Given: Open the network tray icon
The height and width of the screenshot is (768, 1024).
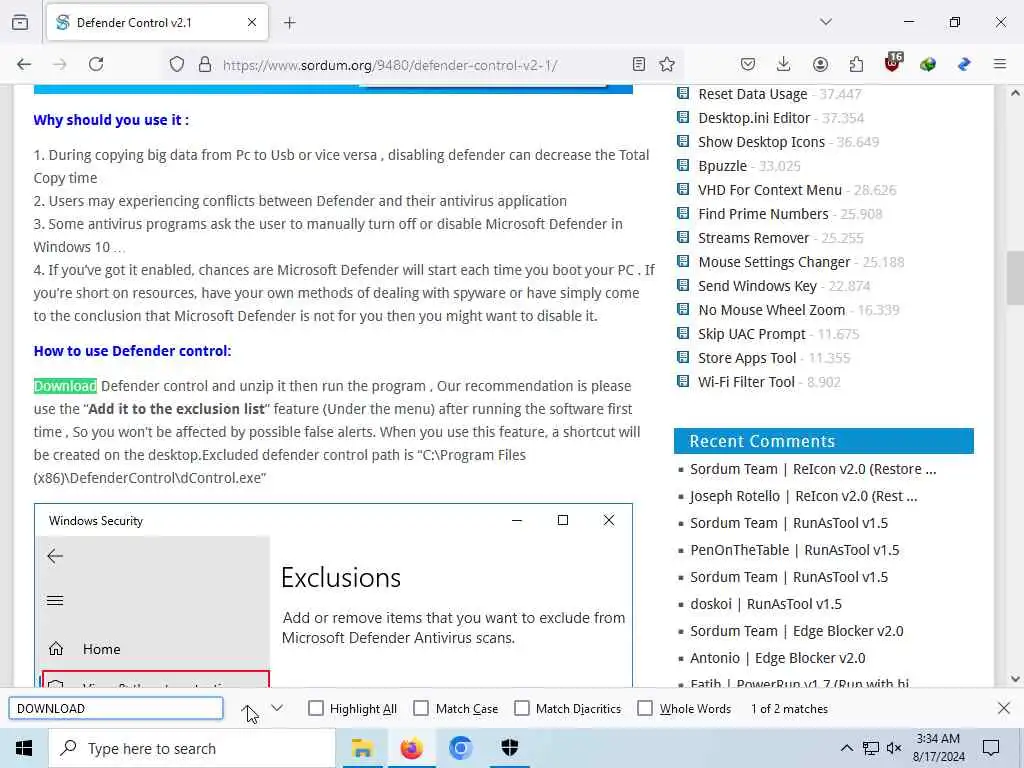Looking at the screenshot, I should pyautogui.click(x=871, y=748).
